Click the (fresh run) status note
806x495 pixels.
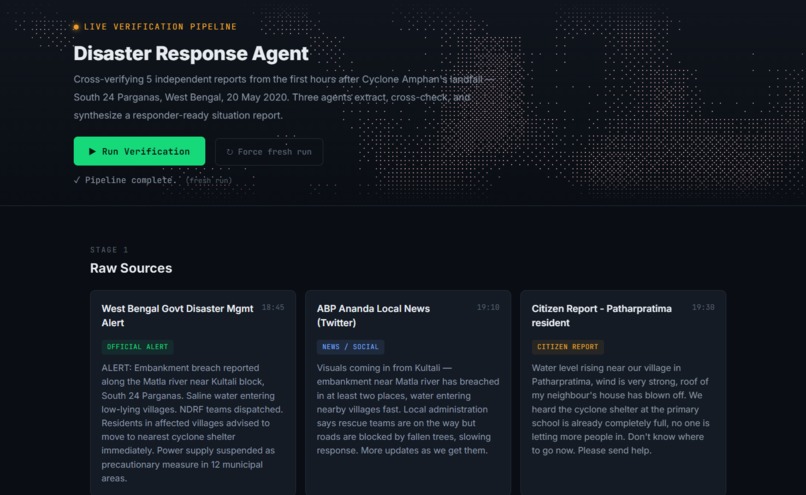click(209, 180)
